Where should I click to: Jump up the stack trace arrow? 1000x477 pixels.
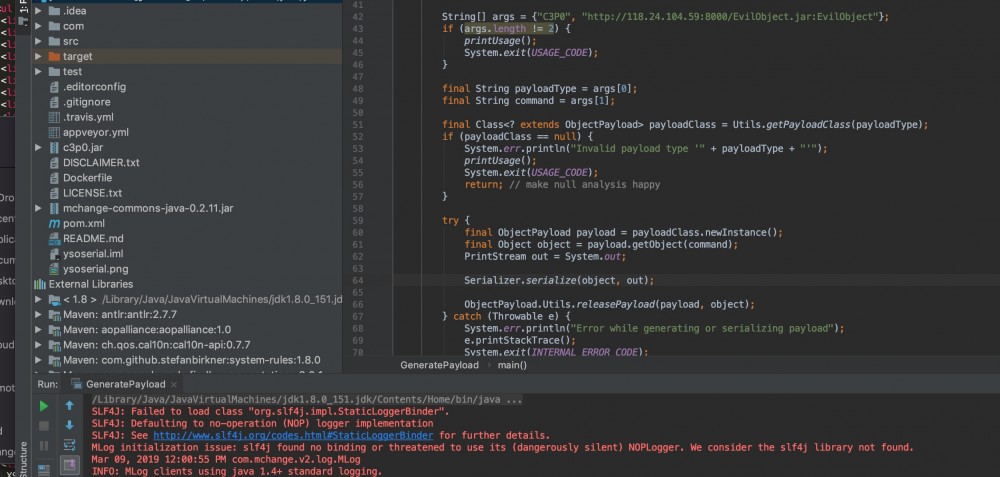70,406
